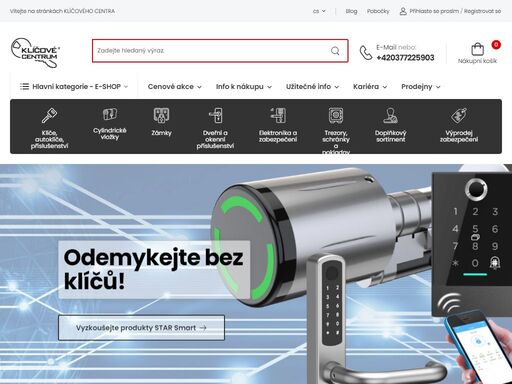Click the Cylindrické vložky label
The width and height of the screenshot is (512, 384).
tap(110, 133)
